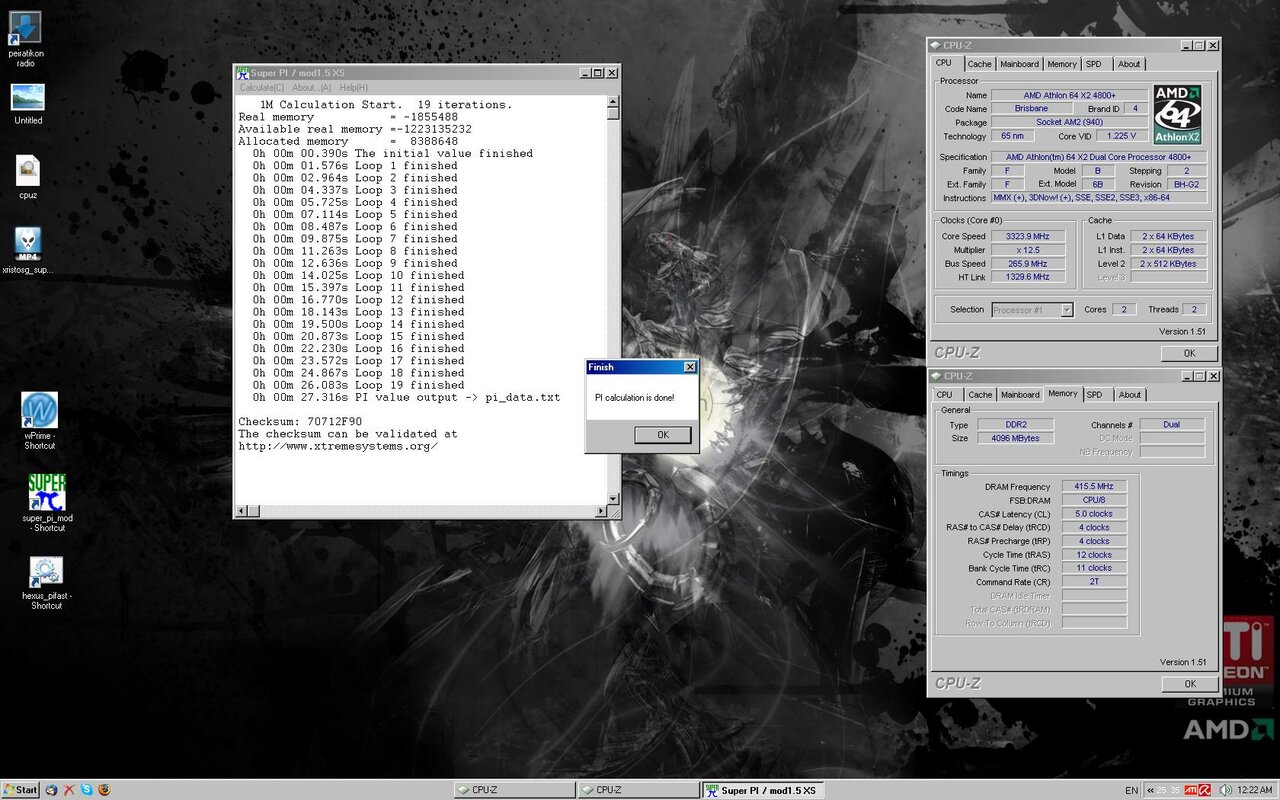
Task: Click Super PI vertical scrollbar down arrow
Action: [614, 500]
